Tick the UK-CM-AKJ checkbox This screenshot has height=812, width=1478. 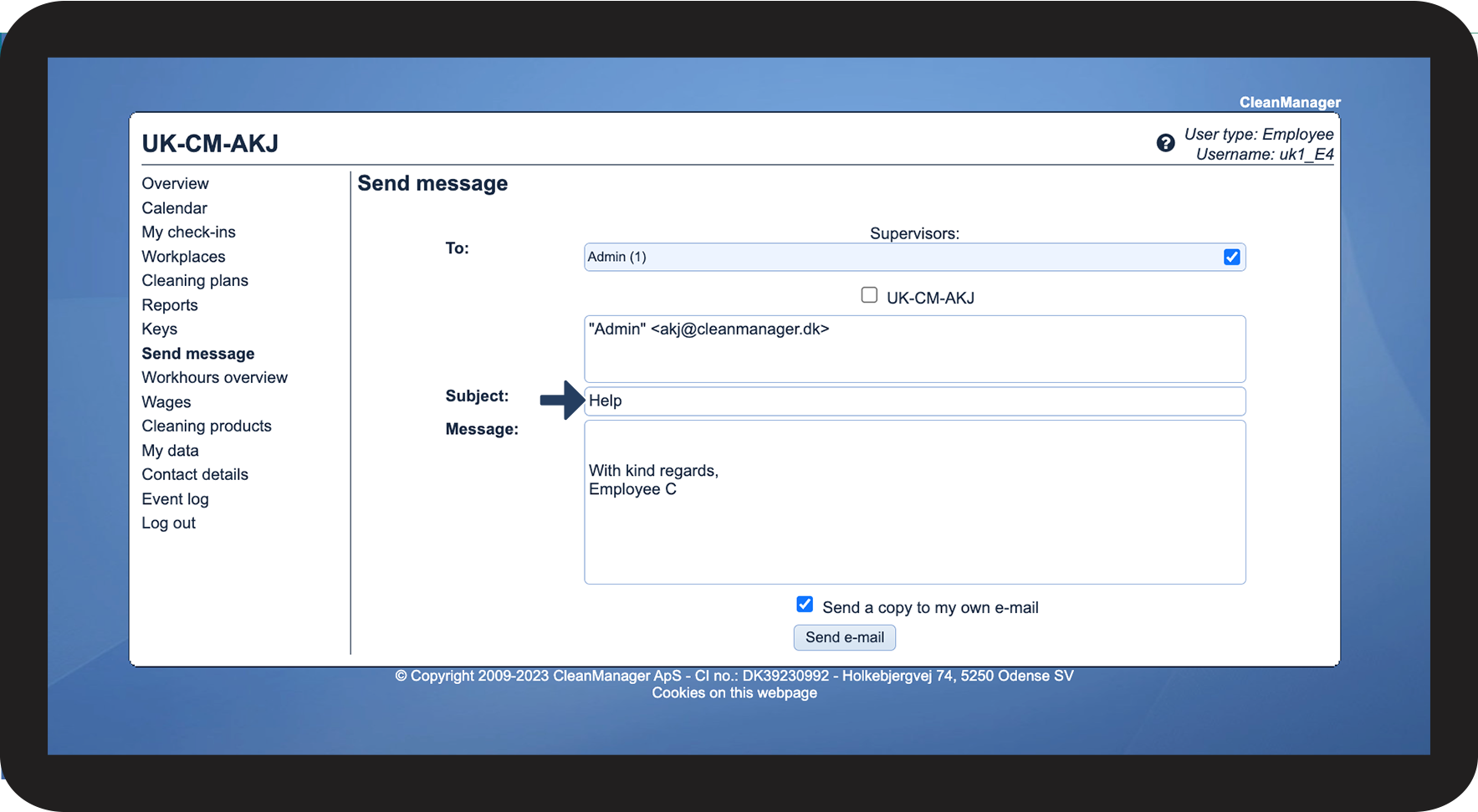click(x=869, y=295)
